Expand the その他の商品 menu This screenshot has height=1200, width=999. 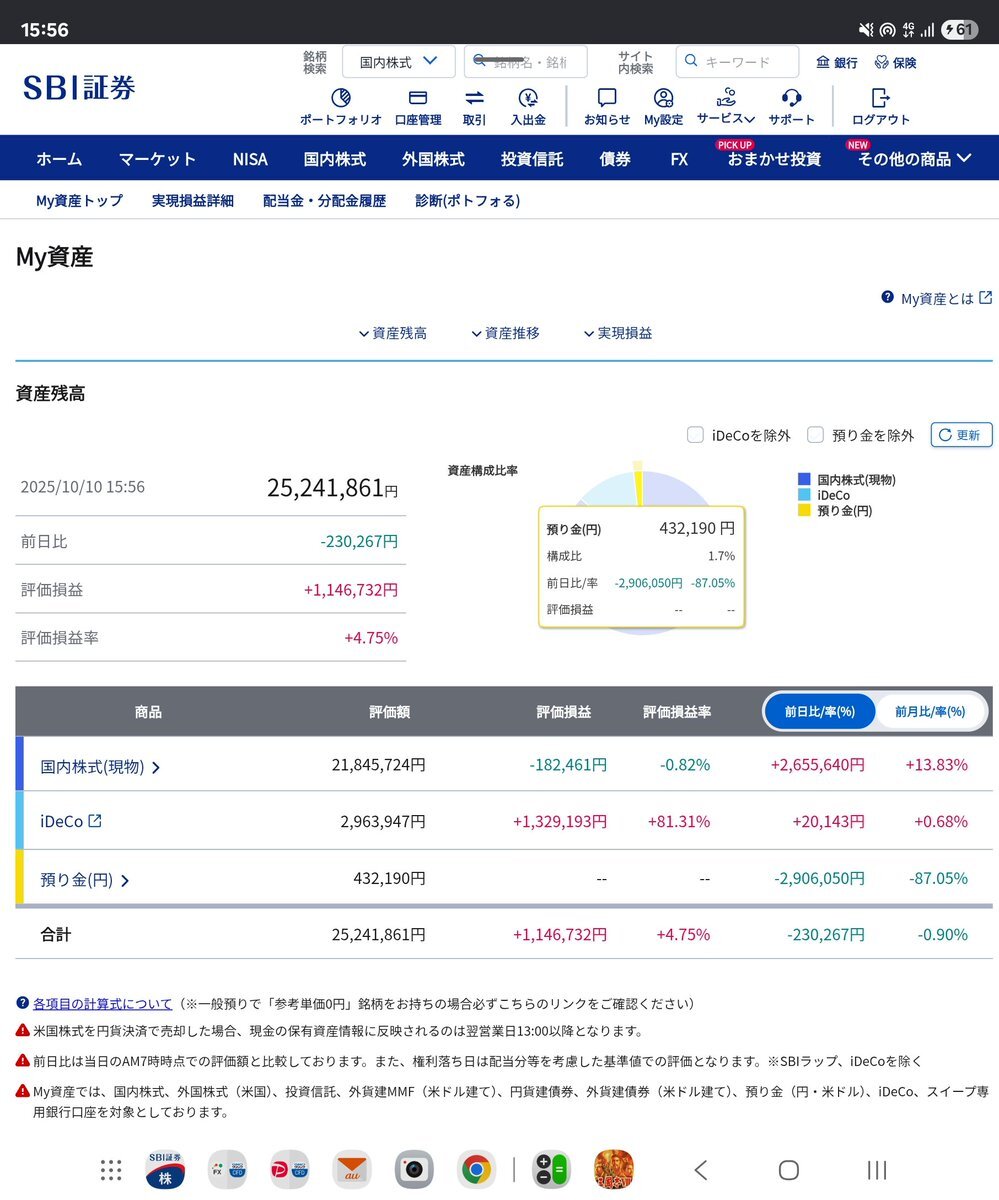coord(914,158)
